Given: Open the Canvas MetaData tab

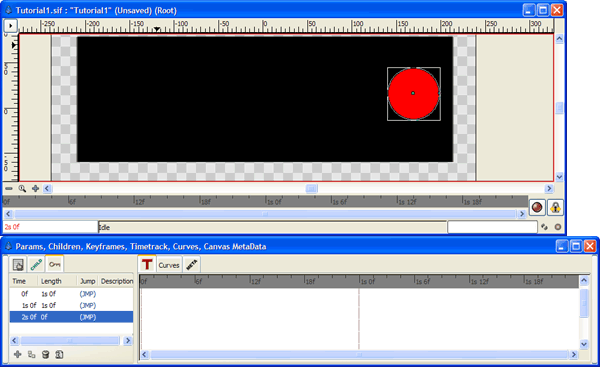Looking at the screenshot, I should 192,265.
